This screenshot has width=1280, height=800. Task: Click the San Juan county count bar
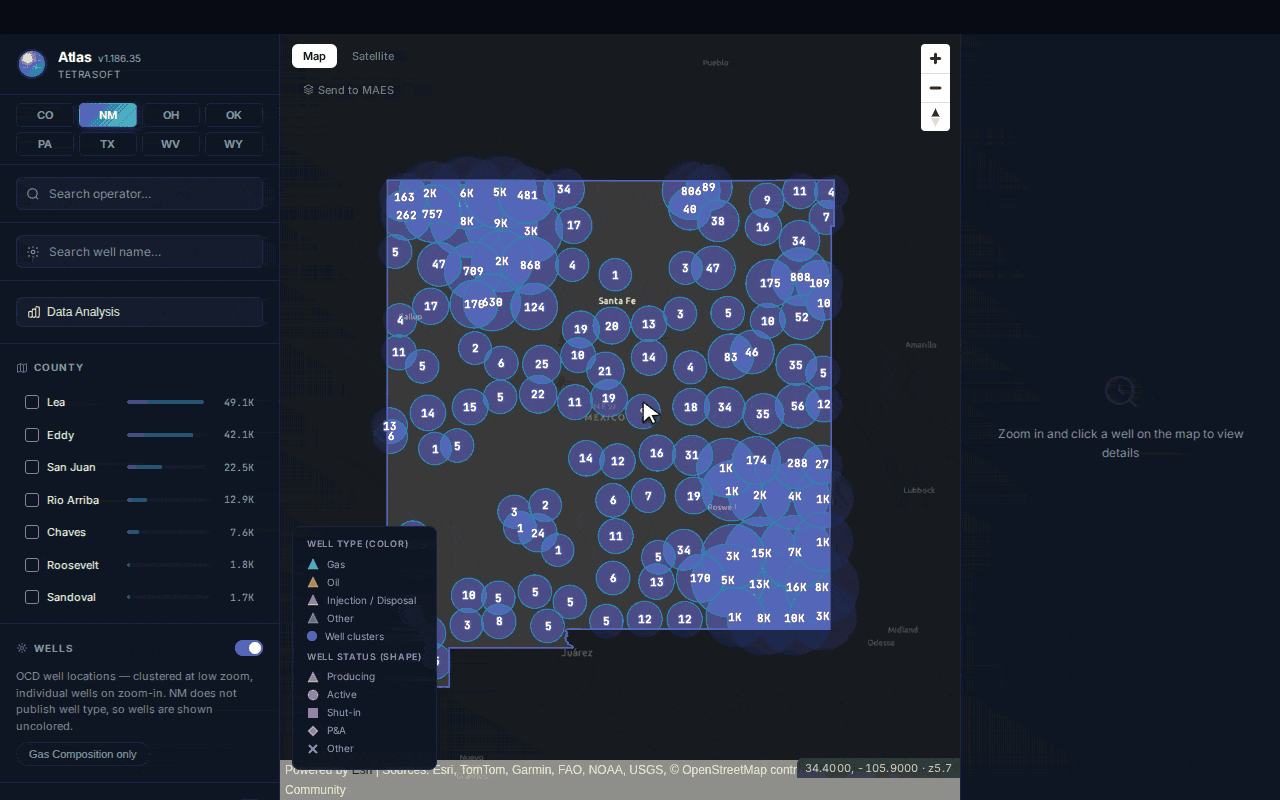click(166, 467)
